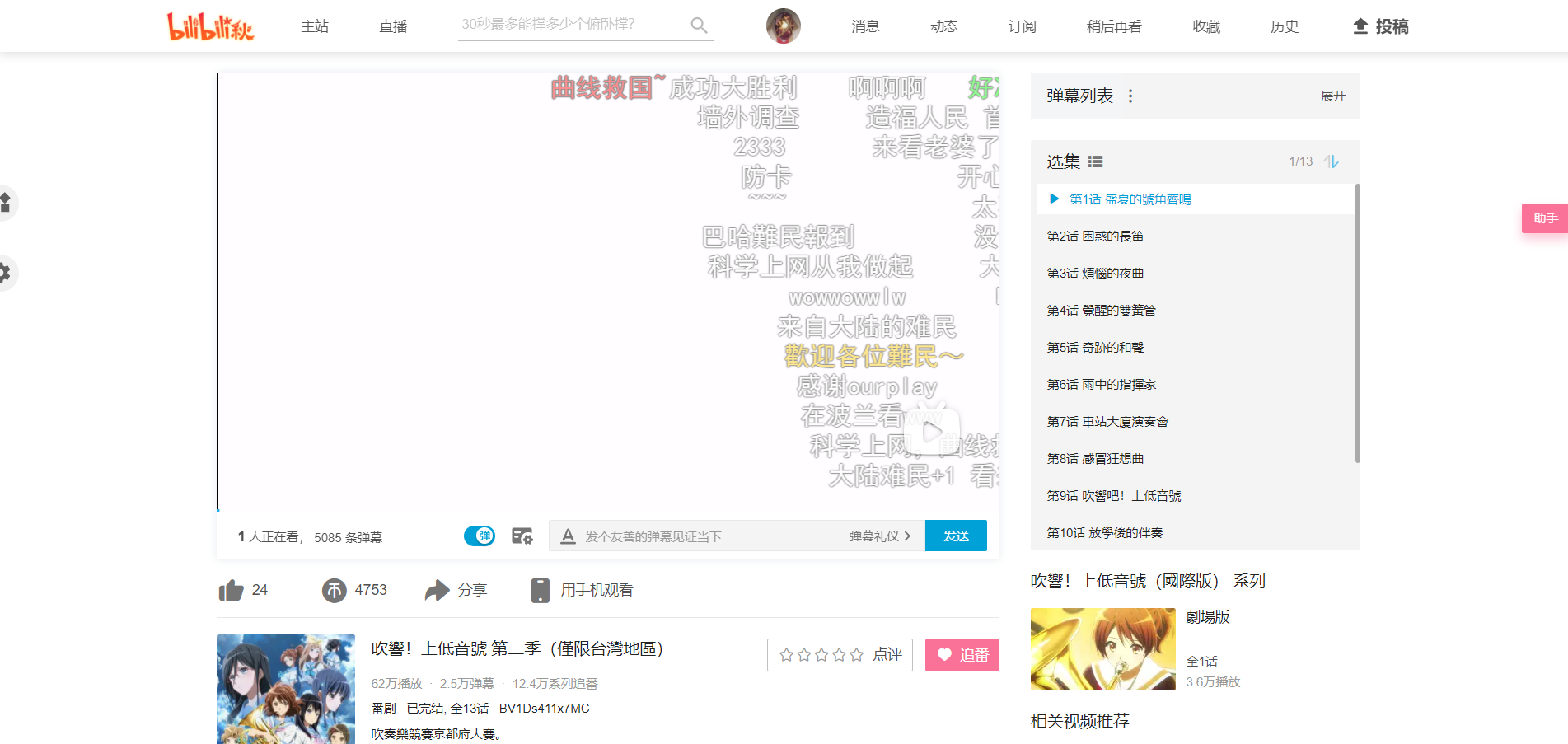The image size is (1568, 744).
Task: Click the bilibili logo
Action: [x=210, y=26]
